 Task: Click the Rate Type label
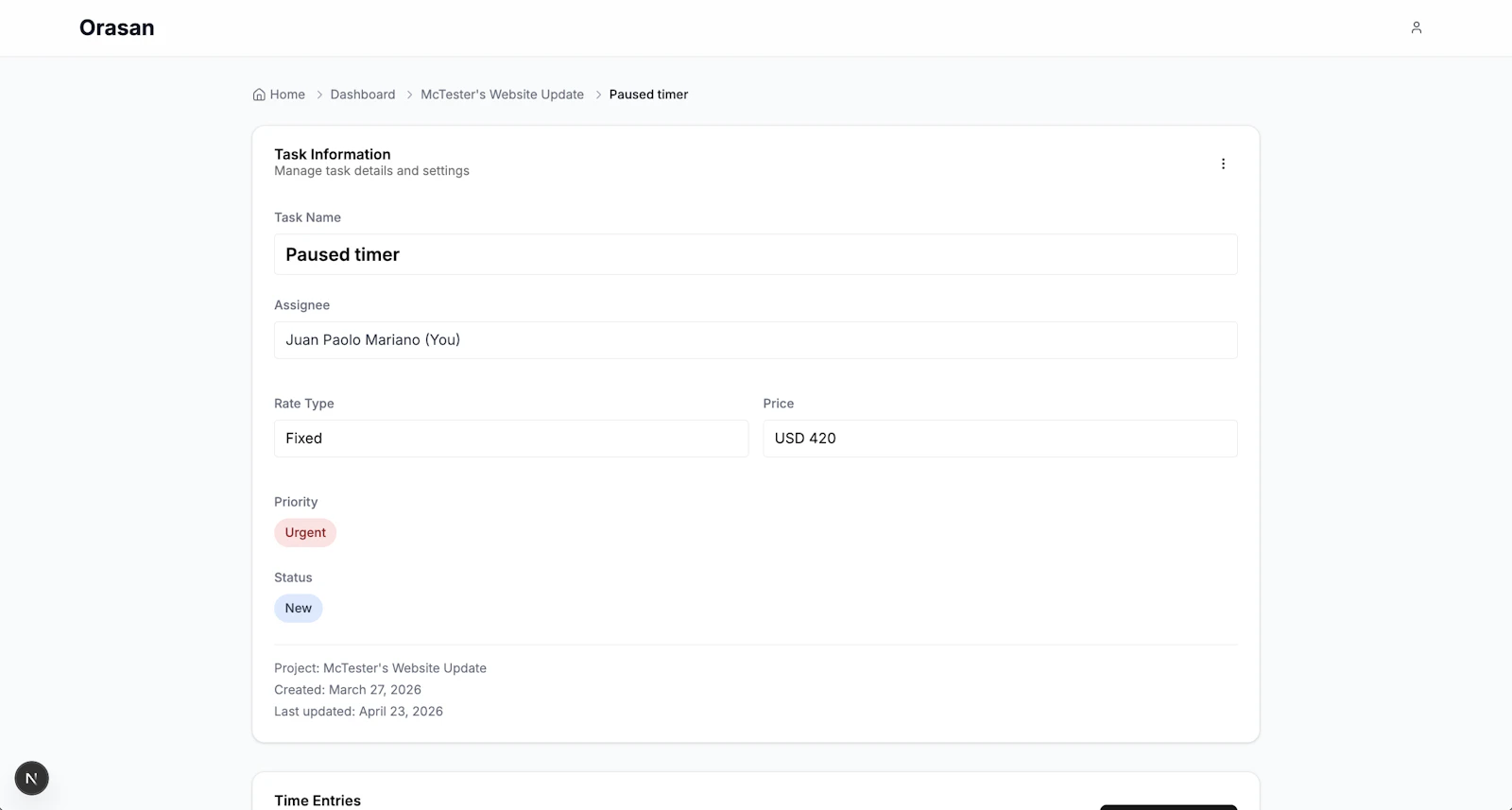304,404
